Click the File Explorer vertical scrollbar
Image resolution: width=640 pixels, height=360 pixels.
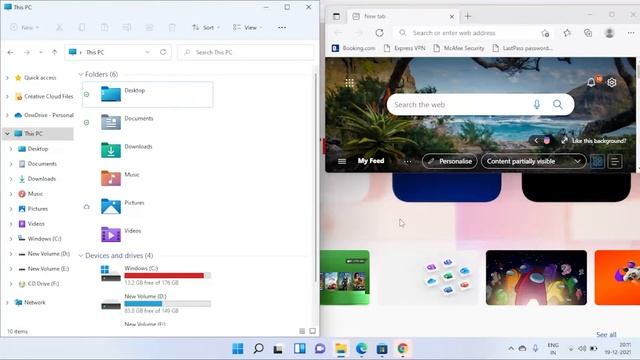click(315, 178)
